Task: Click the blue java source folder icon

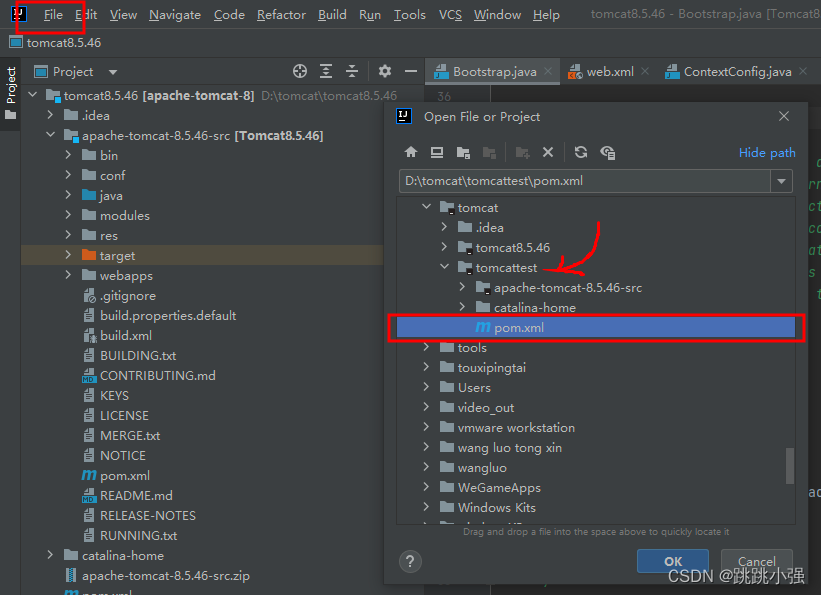Action: [89, 195]
